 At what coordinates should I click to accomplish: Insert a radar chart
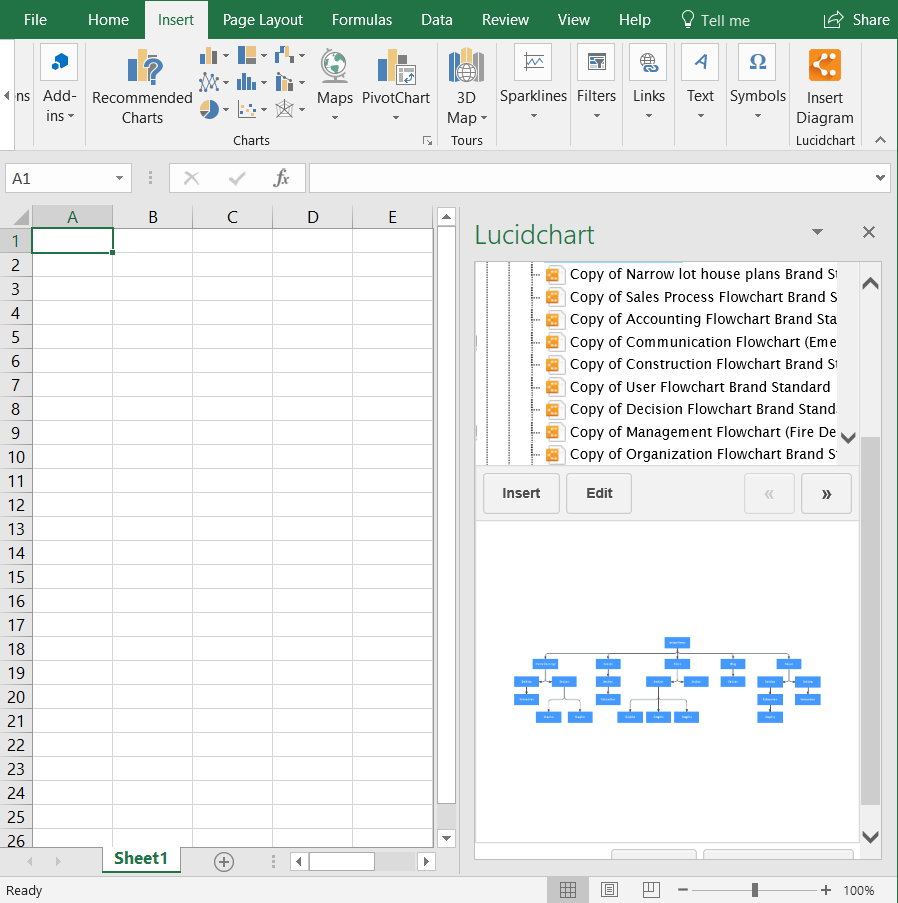tap(289, 109)
